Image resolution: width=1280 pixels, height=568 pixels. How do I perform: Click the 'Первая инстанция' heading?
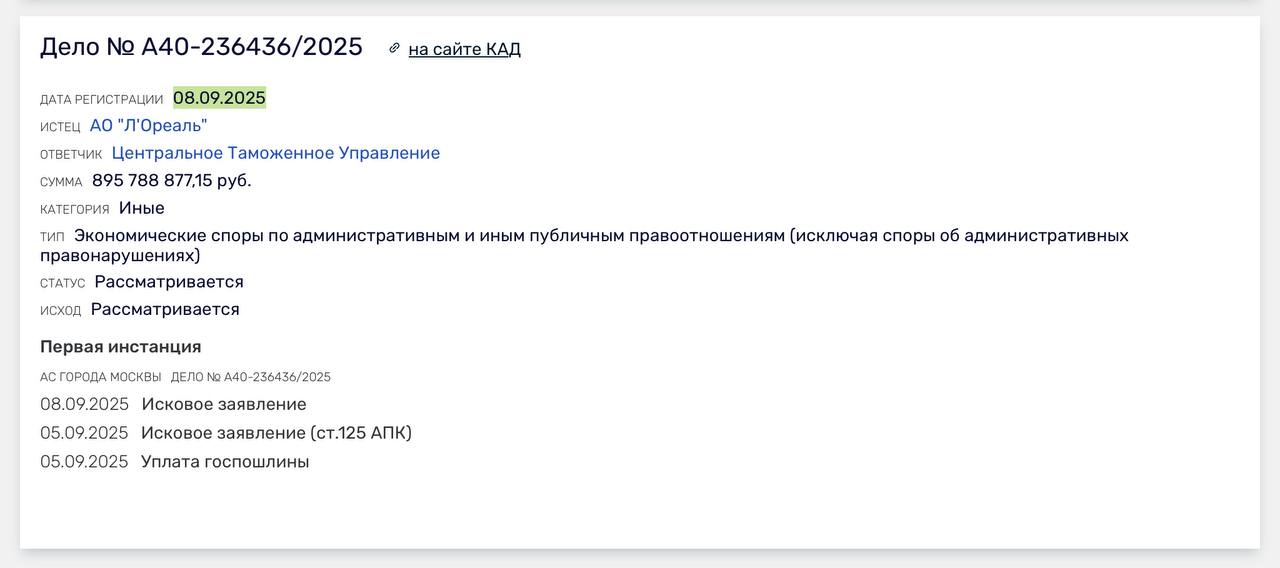point(120,347)
